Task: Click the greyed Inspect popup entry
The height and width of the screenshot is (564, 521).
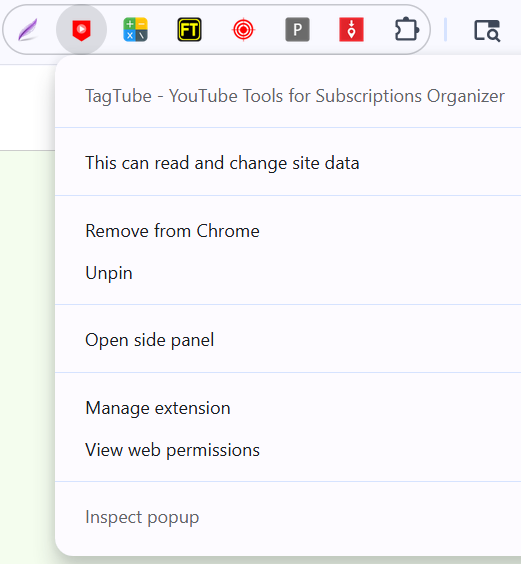Action: (x=288, y=517)
